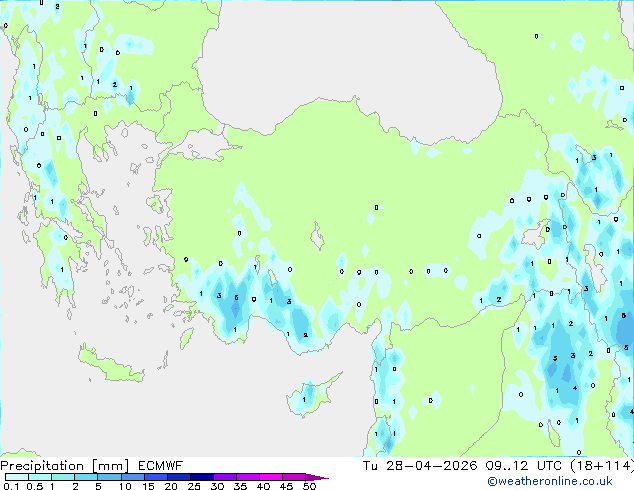Click the legend label '0.5'
634x490 pixels.
[35, 486]
